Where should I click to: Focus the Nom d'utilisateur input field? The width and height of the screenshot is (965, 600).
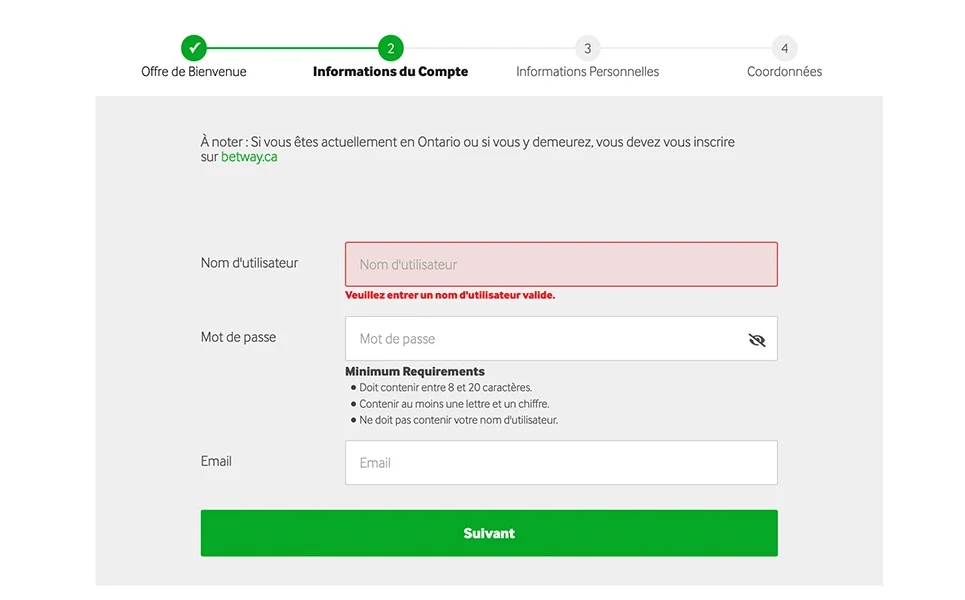561,265
